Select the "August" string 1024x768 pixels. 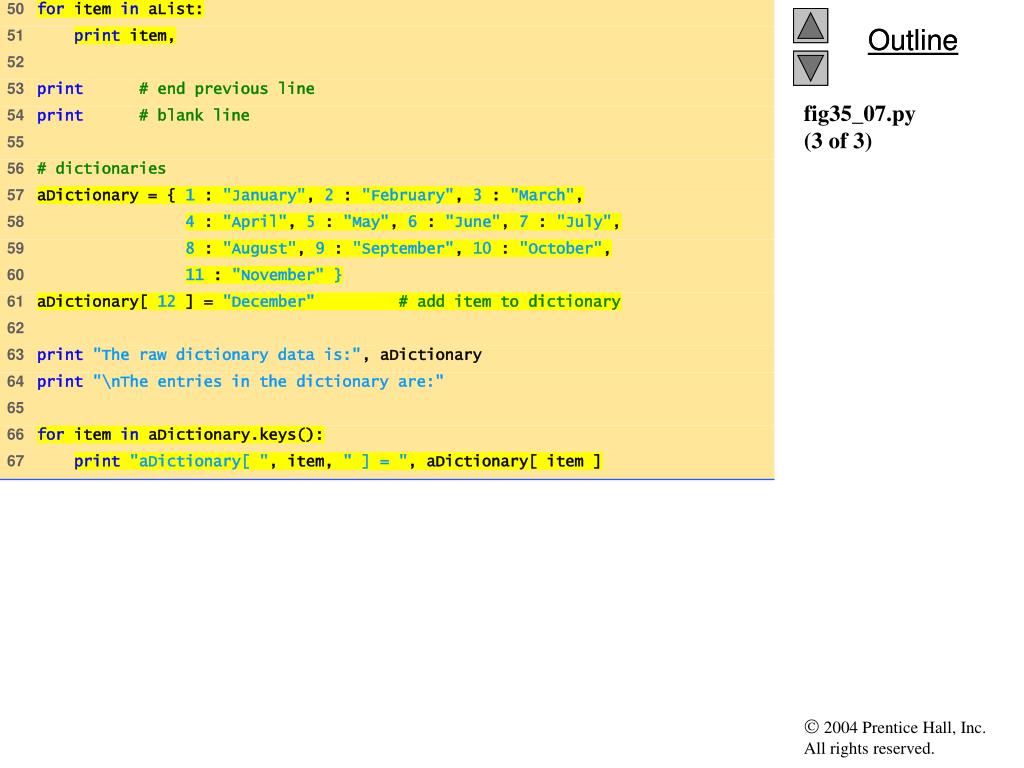click(259, 249)
